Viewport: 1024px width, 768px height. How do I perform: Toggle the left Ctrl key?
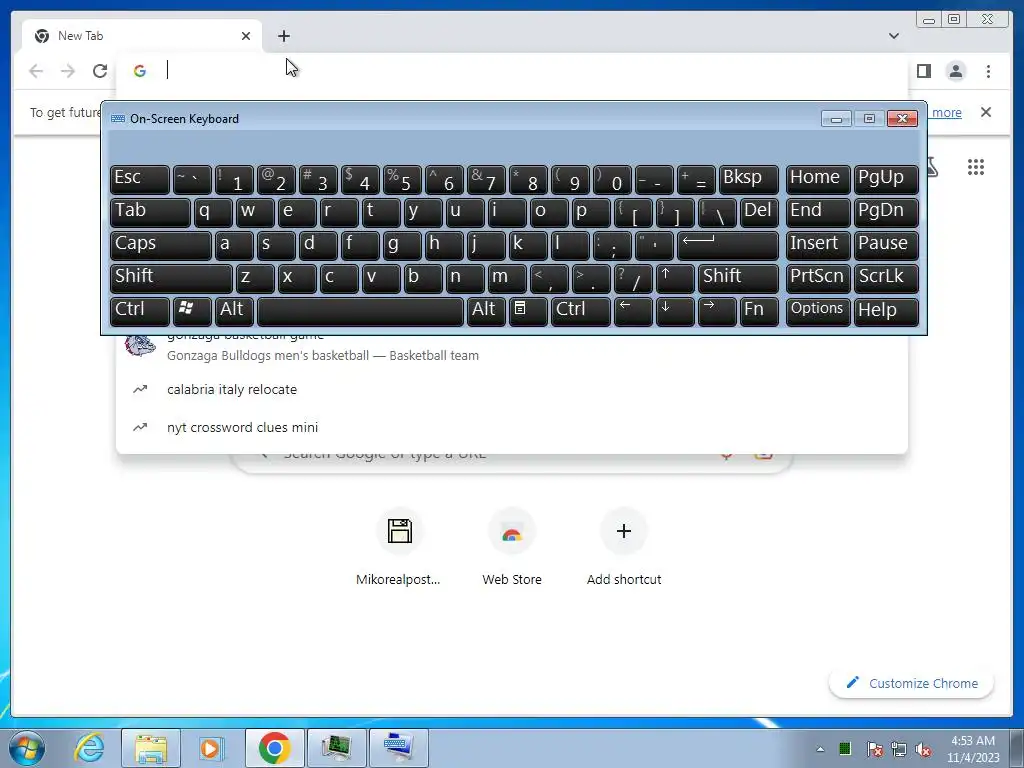click(x=140, y=312)
